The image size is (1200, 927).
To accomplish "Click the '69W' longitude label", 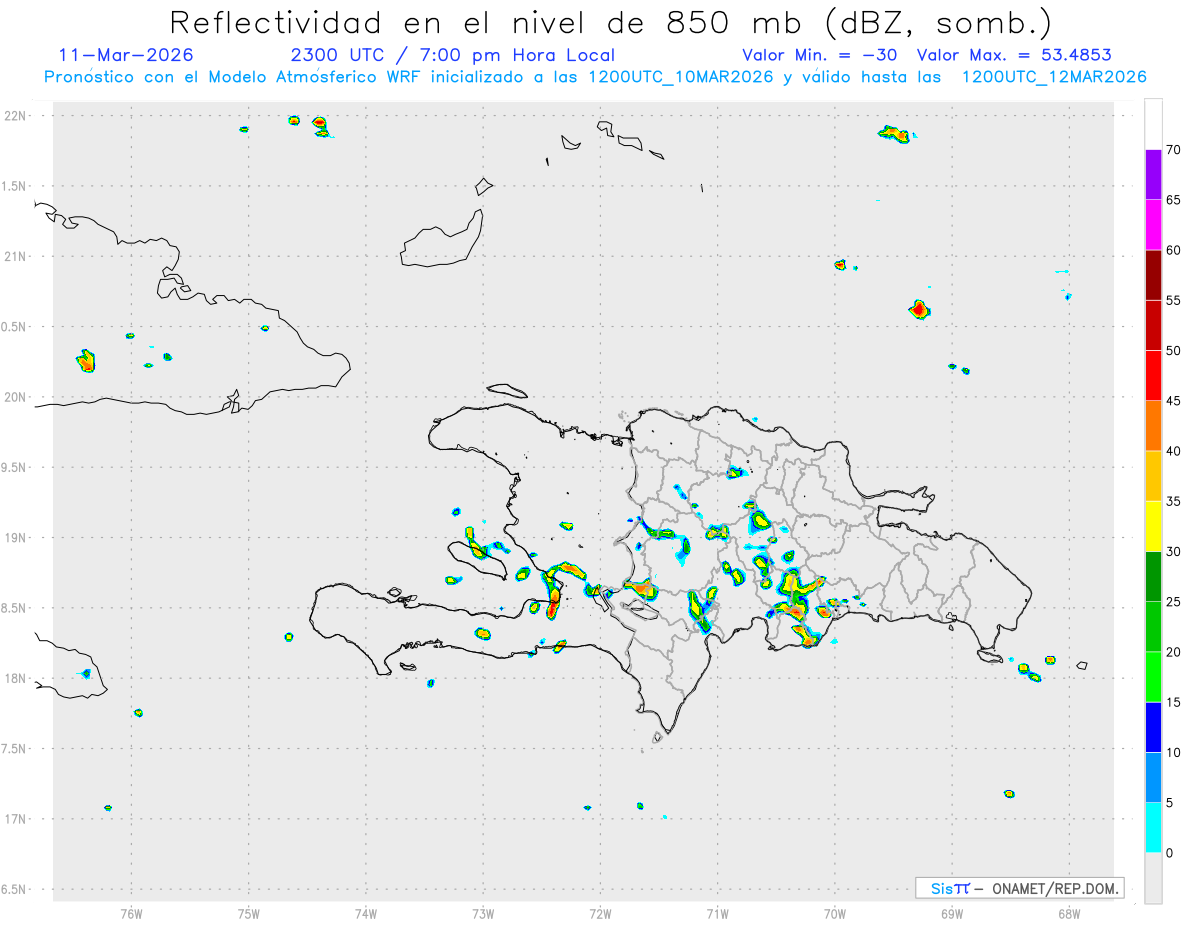I will 951,914.
